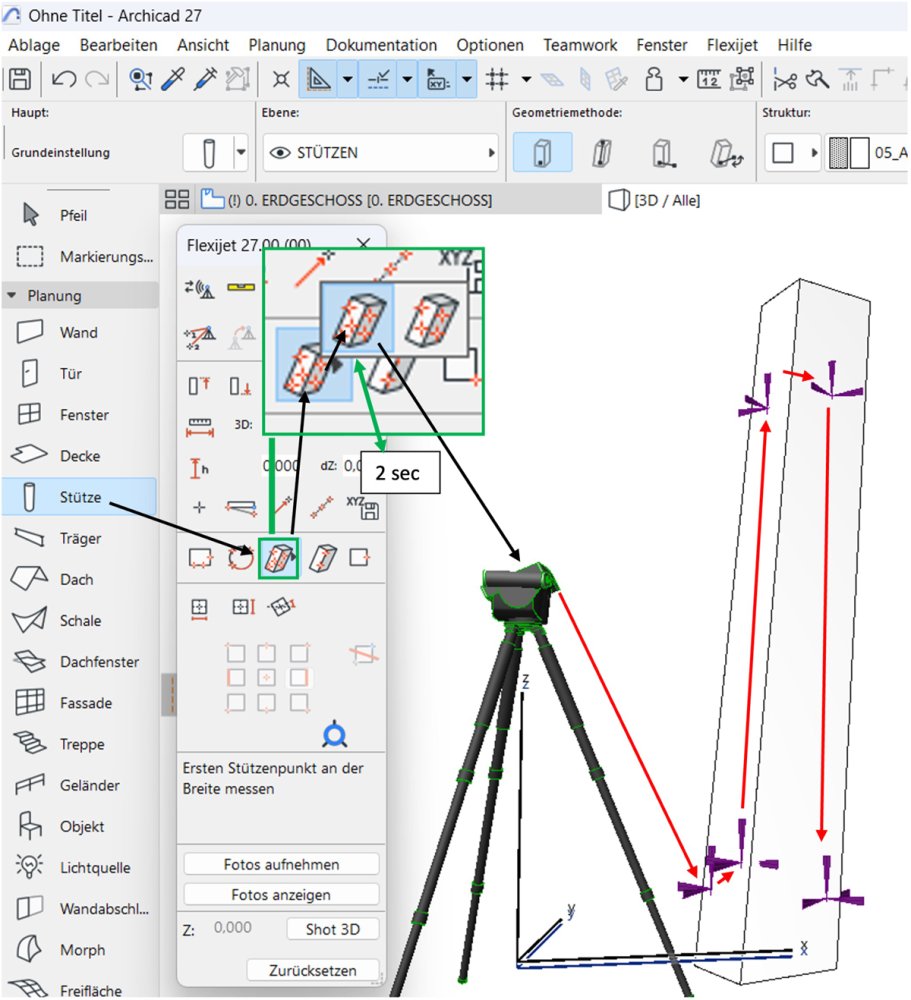Select the Dach roof tool
This screenshot has width=911, height=1000.
tap(79, 579)
